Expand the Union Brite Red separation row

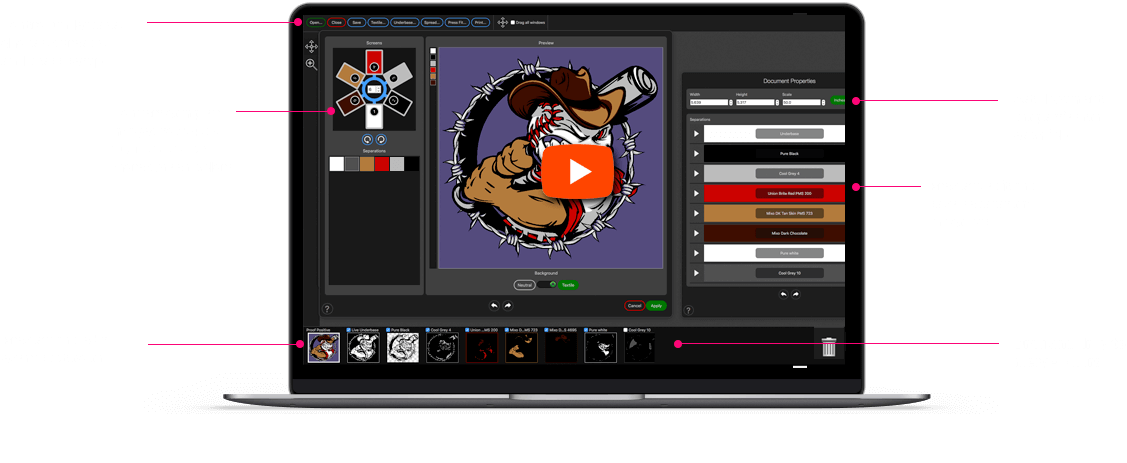(x=696, y=193)
